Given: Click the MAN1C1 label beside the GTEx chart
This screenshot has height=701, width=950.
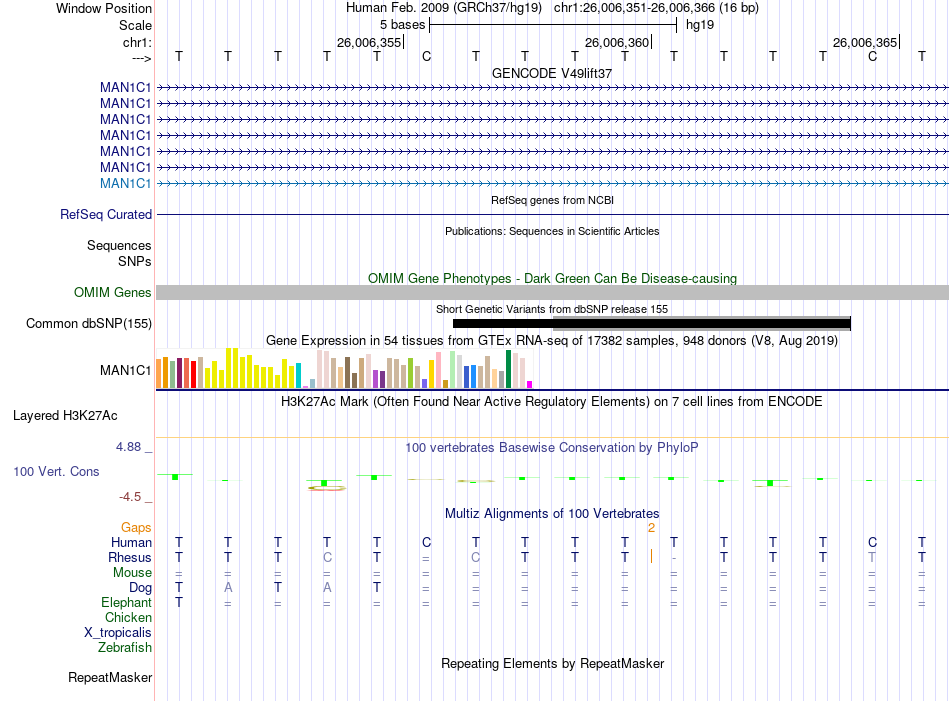Looking at the screenshot, I should 125,370.
